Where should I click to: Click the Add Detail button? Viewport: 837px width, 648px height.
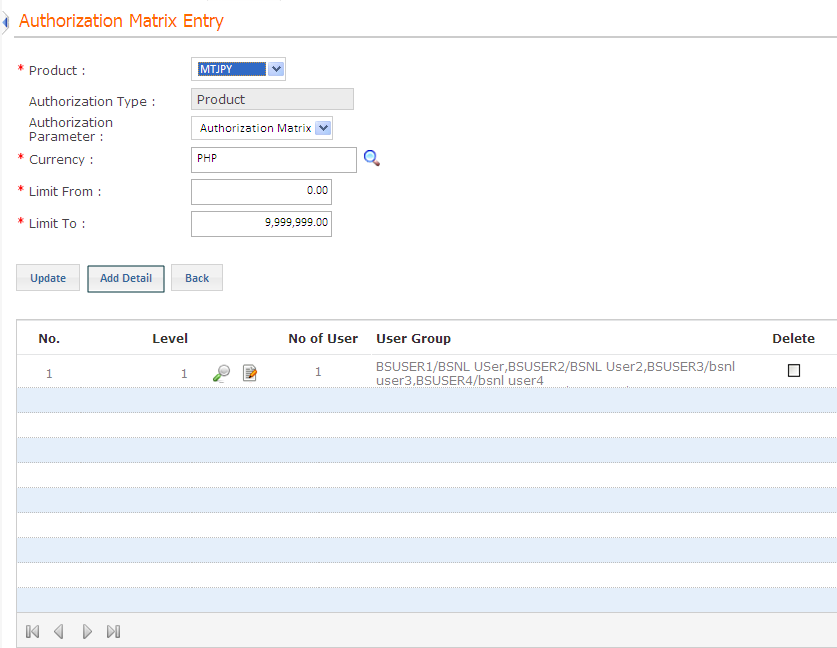[x=125, y=278]
